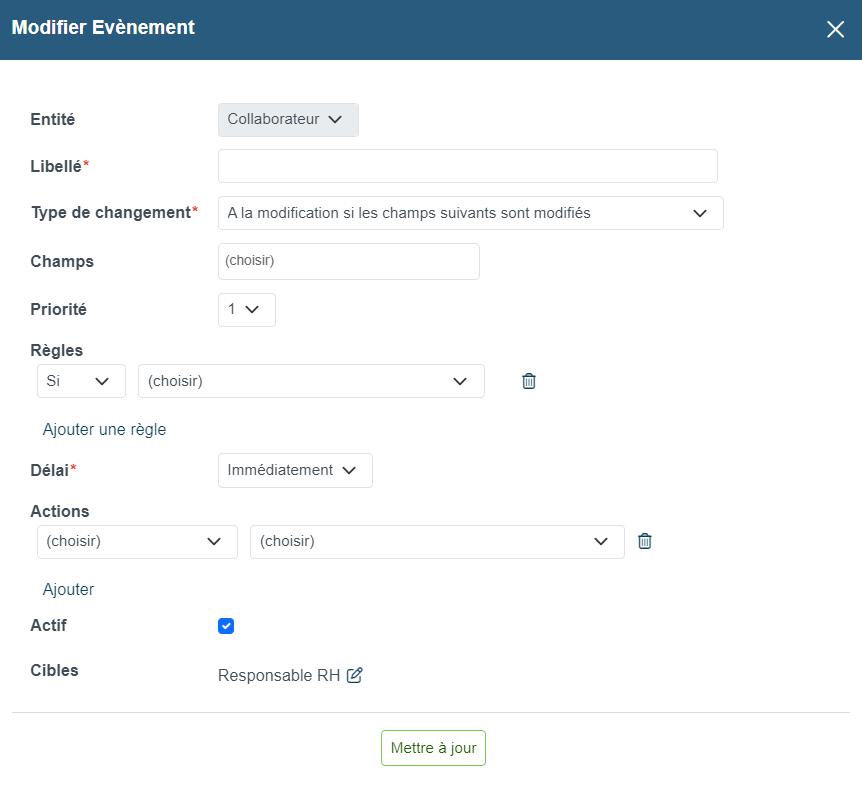Open the first Actions (choisir) dropdown
This screenshot has width=862, height=791.
tap(137, 542)
